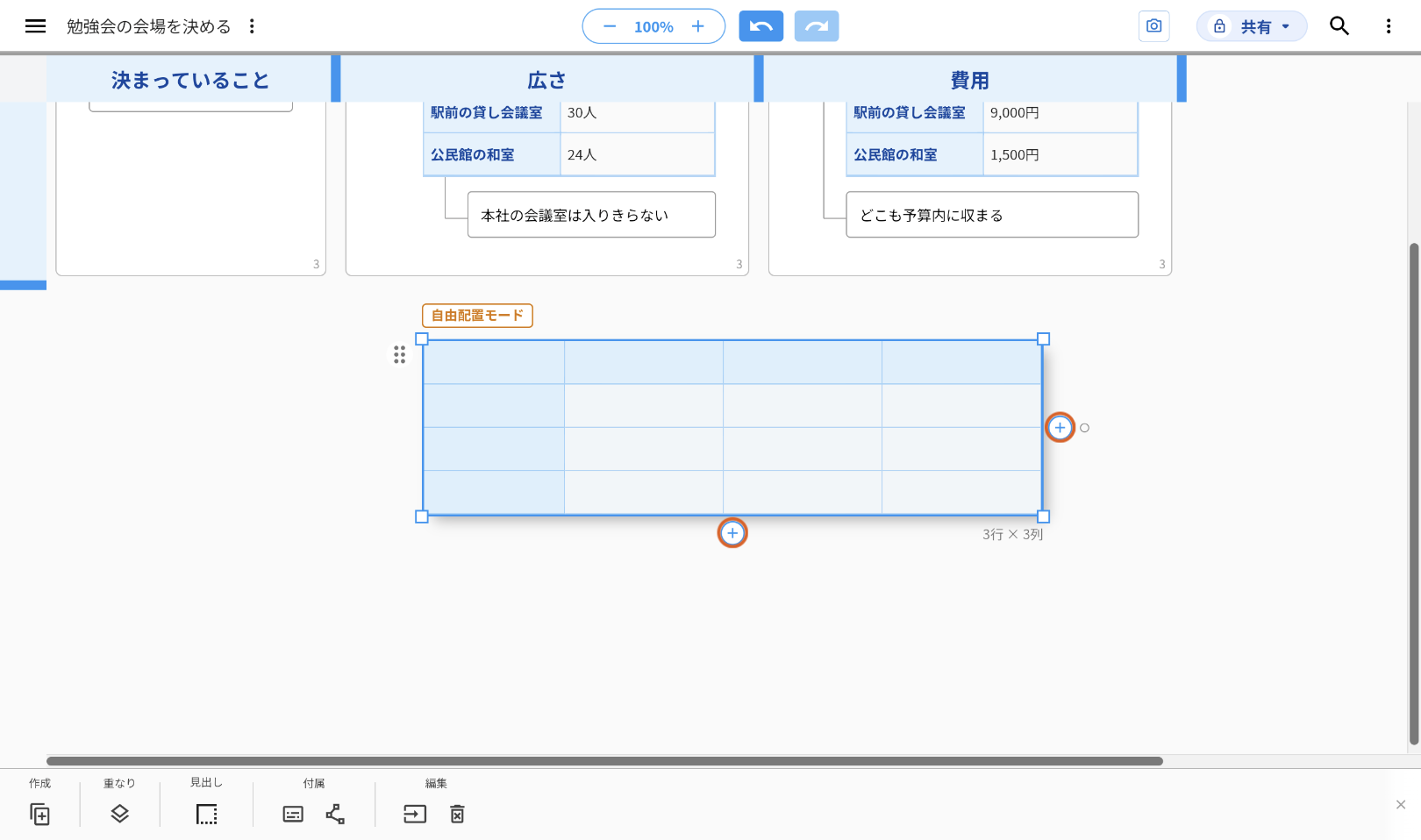Click the 1,500円 cell
The width and height of the screenshot is (1421, 840).
pos(1060,154)
